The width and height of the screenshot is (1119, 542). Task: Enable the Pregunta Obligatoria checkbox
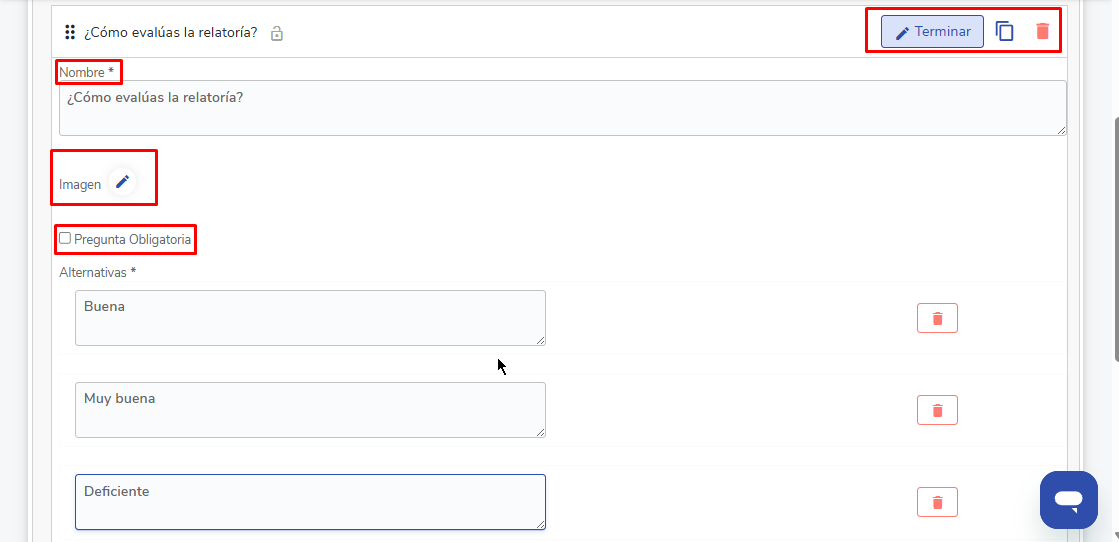(65, 239)
